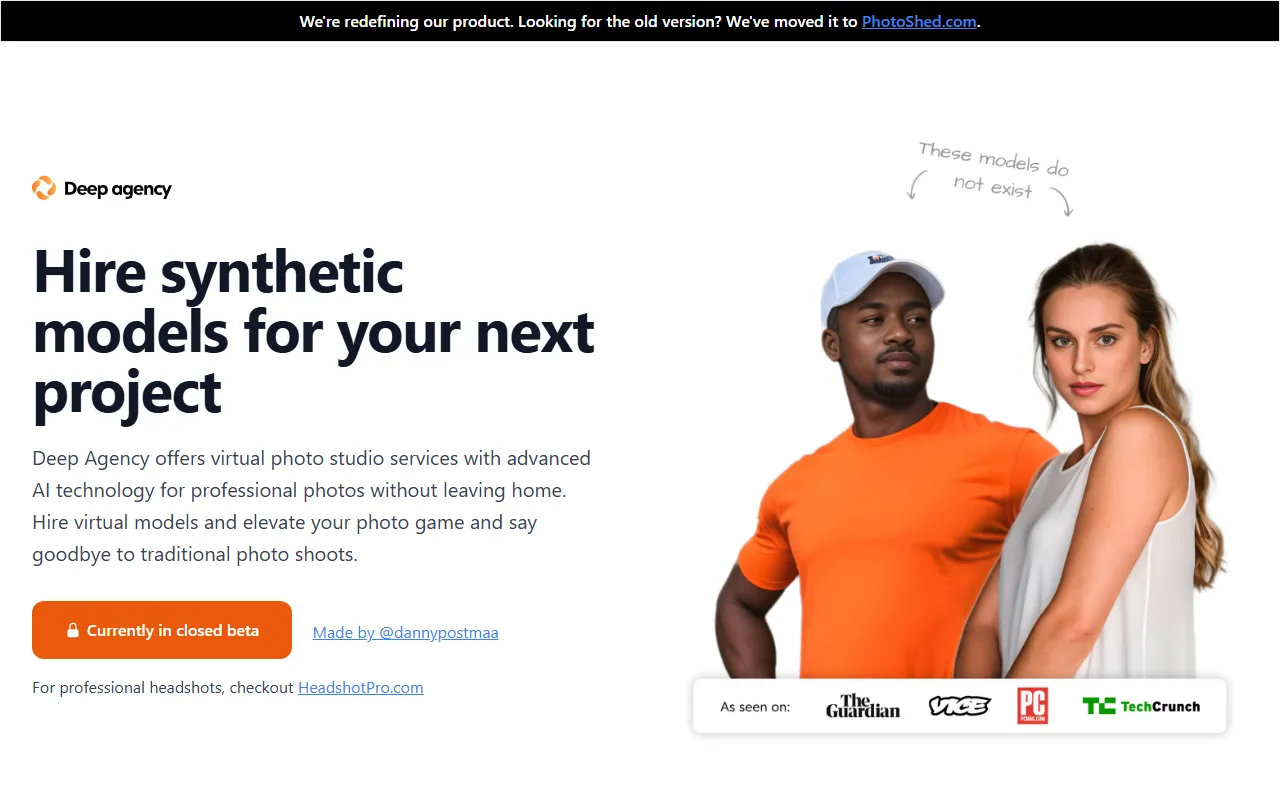Click the lock icon in beta button
This screenshot has width=1280, height=800.
click(73, 631)
